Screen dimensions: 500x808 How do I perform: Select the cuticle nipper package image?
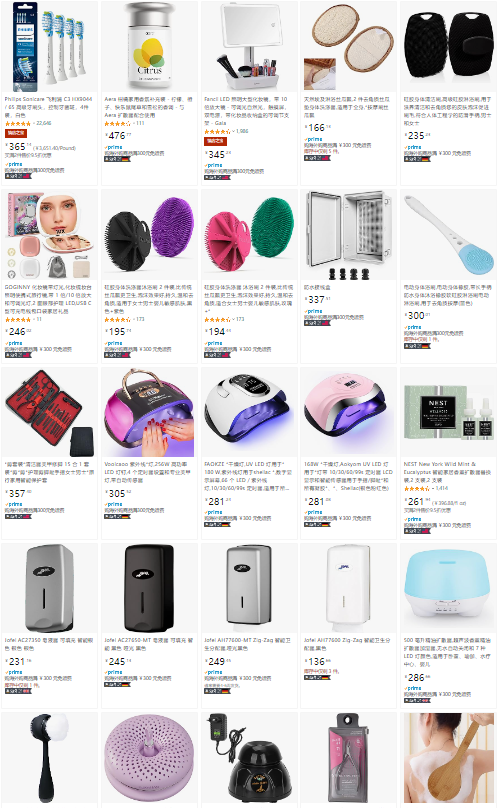(x=349, y=758)
